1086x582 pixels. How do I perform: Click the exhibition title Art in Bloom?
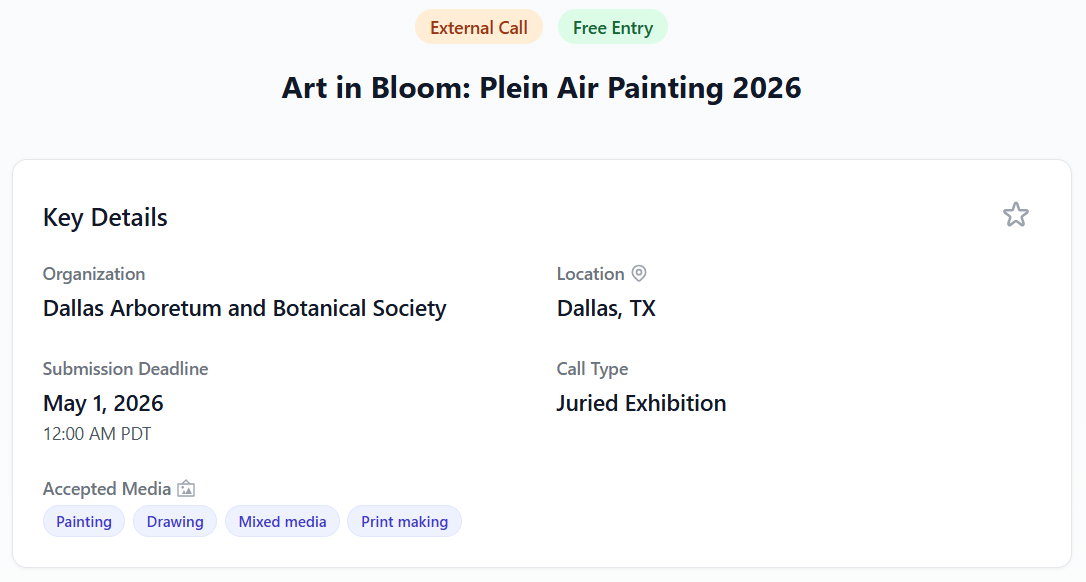[x=542, y=88]
